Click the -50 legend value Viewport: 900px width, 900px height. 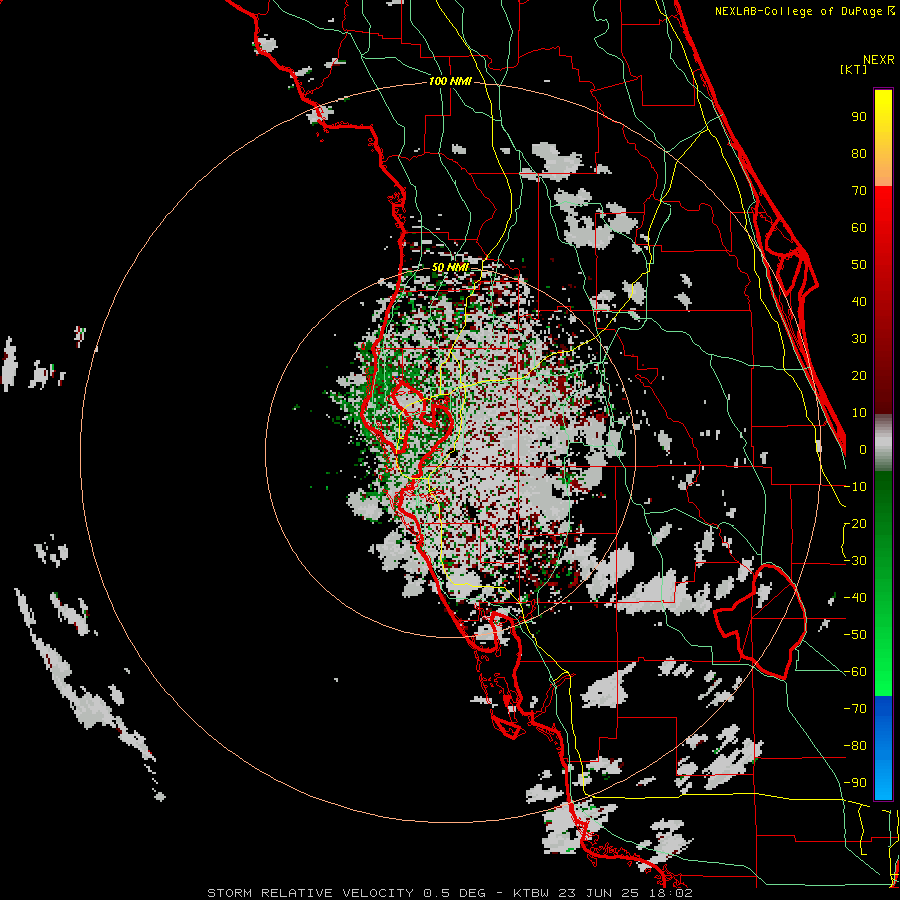[856, 635]
